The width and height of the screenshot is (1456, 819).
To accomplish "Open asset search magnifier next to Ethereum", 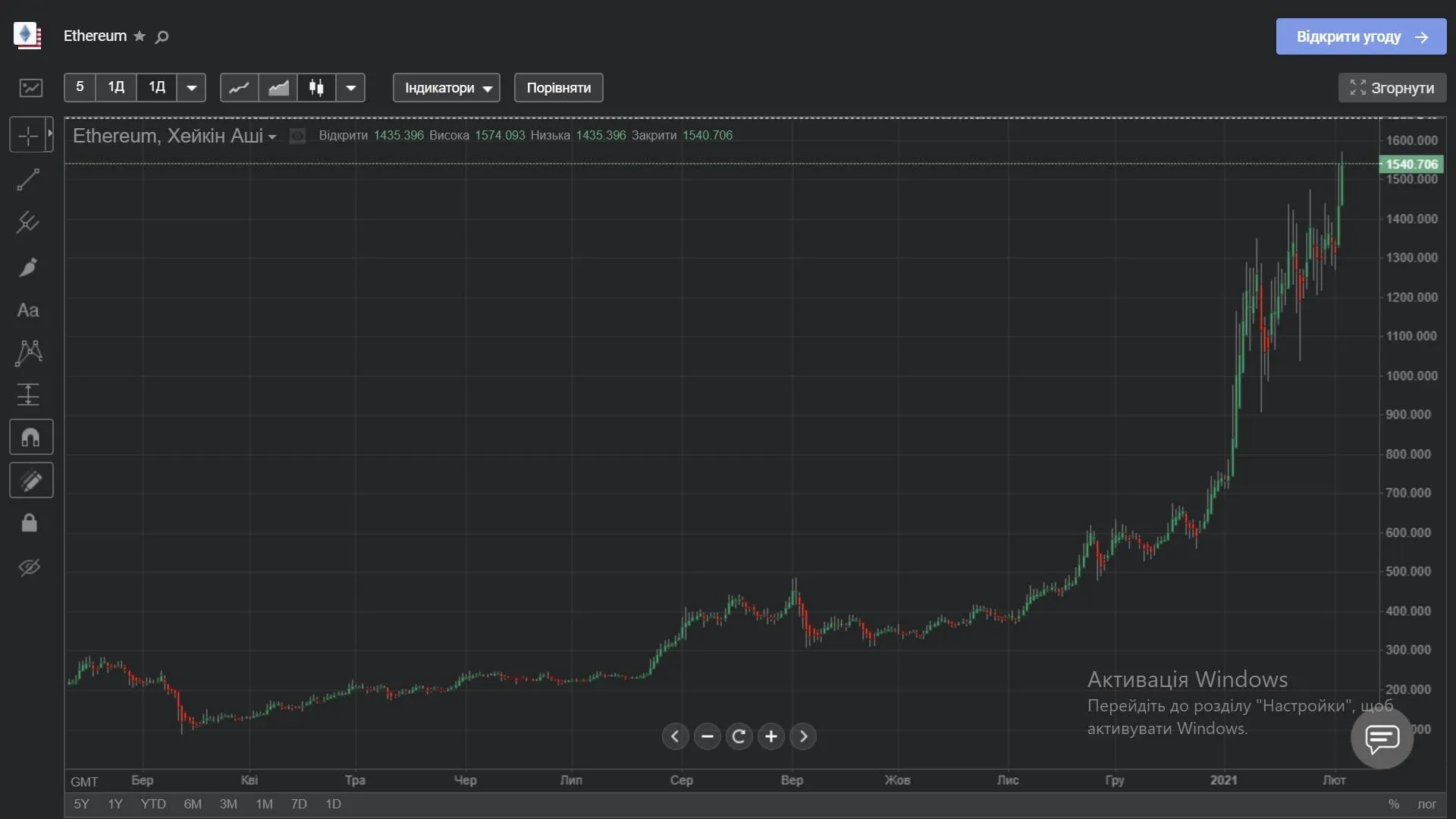I will [x=162, y=36].
